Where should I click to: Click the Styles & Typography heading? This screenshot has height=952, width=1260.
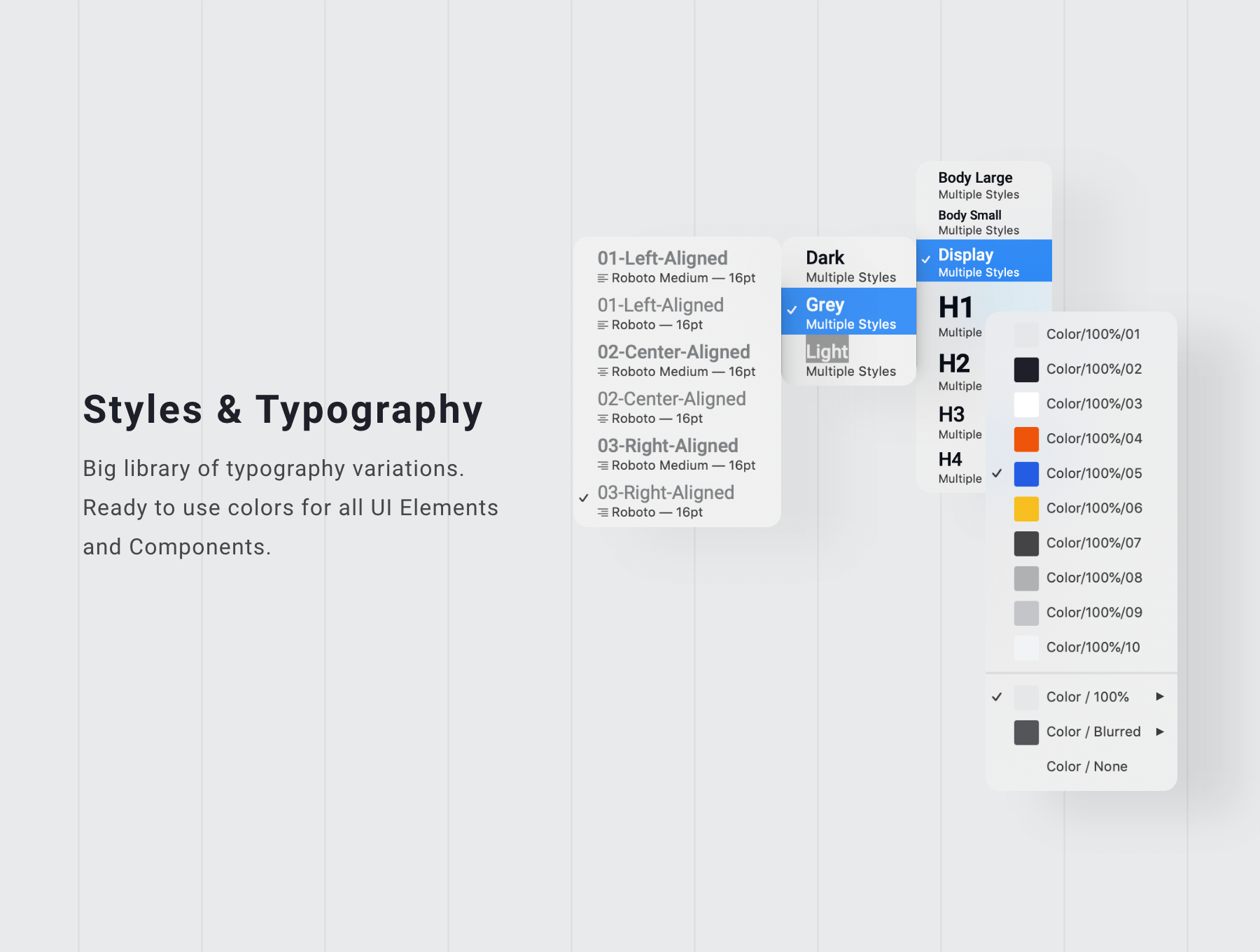coord(283,409)
